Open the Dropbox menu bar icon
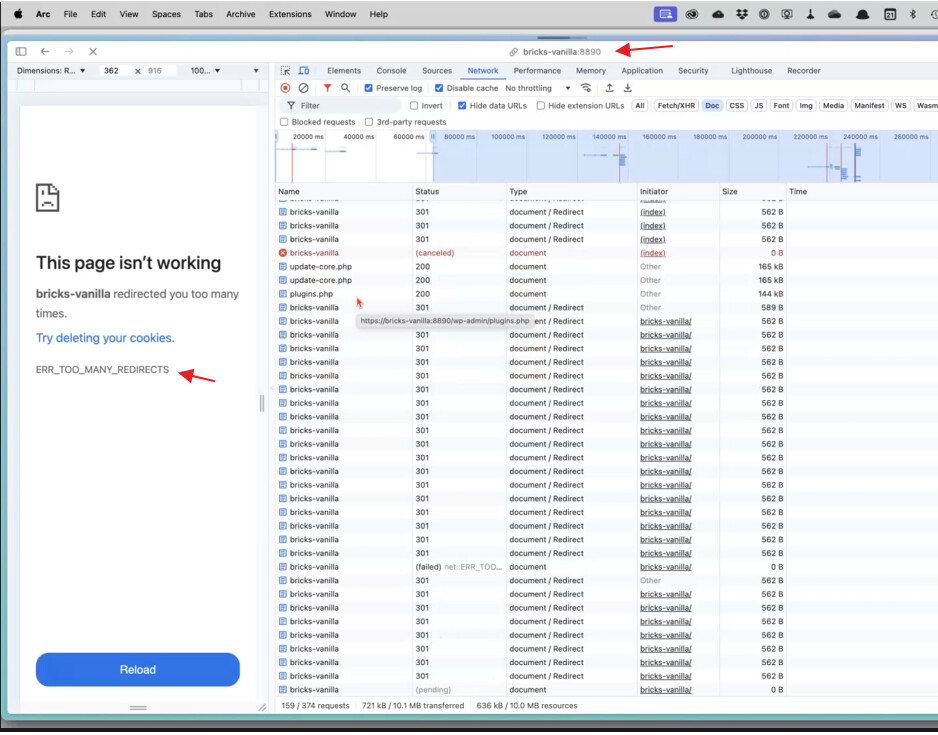Screen dimensions: 938x735 [x=742, y=14]
